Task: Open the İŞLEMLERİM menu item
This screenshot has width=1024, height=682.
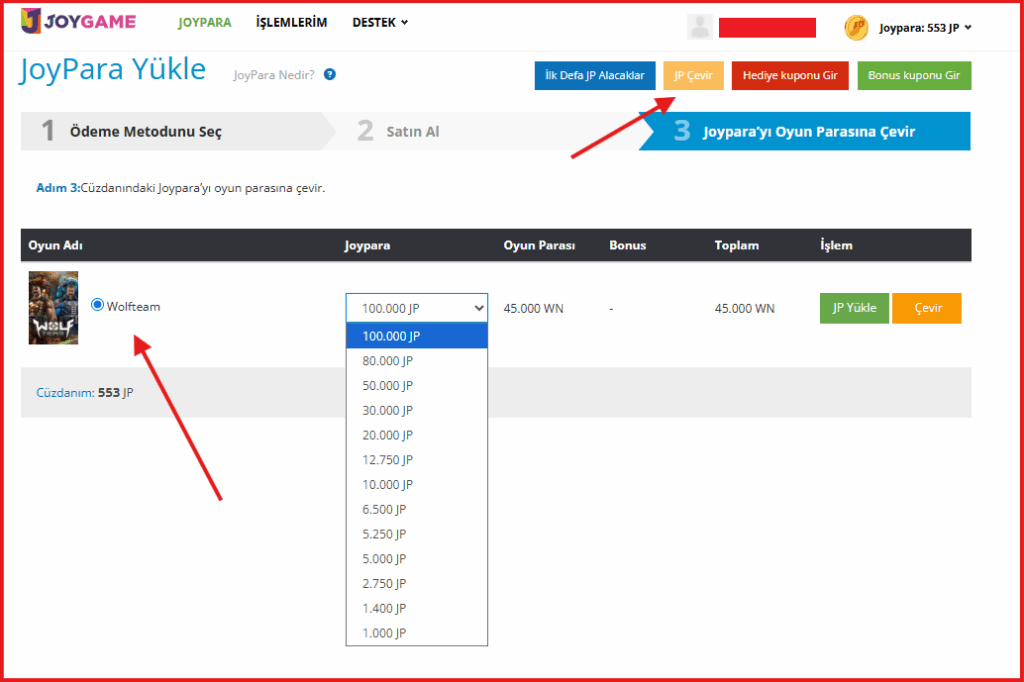Action: tap(291, 22)
